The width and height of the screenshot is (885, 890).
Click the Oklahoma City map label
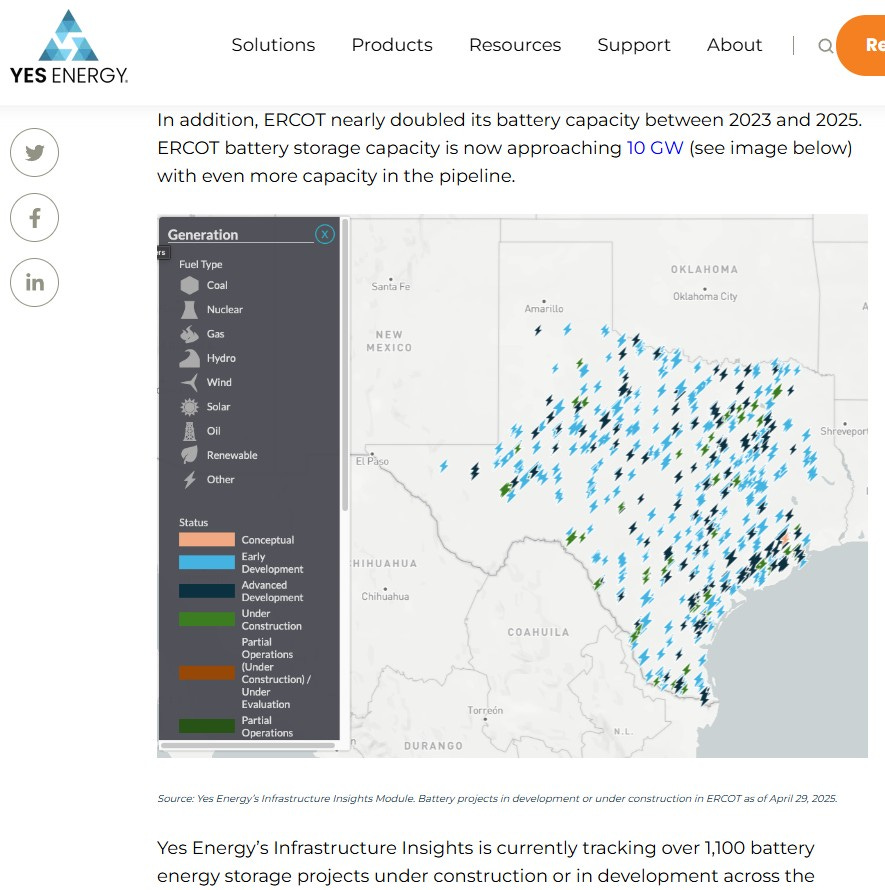pyautogui.click(x=705, y=296)
